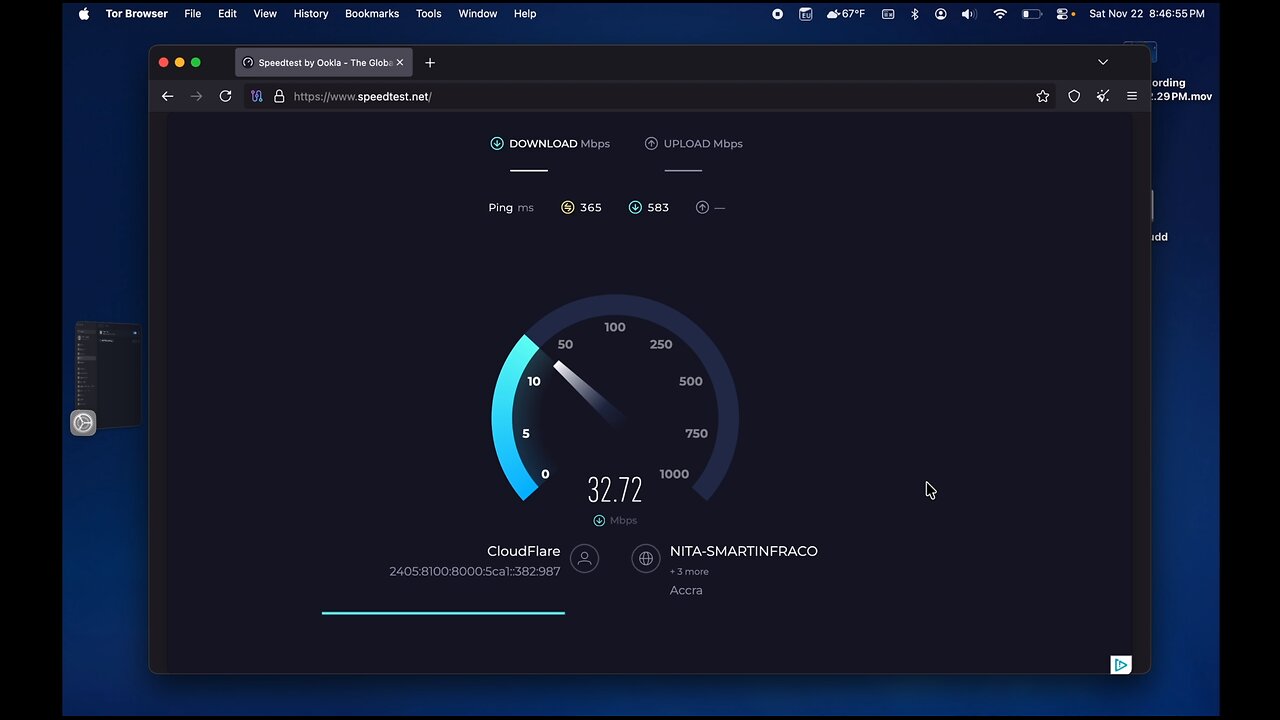This screenshot has height=720, width=1280.
Task: Open the Tor Browser app menu
Action: [137, 14]
